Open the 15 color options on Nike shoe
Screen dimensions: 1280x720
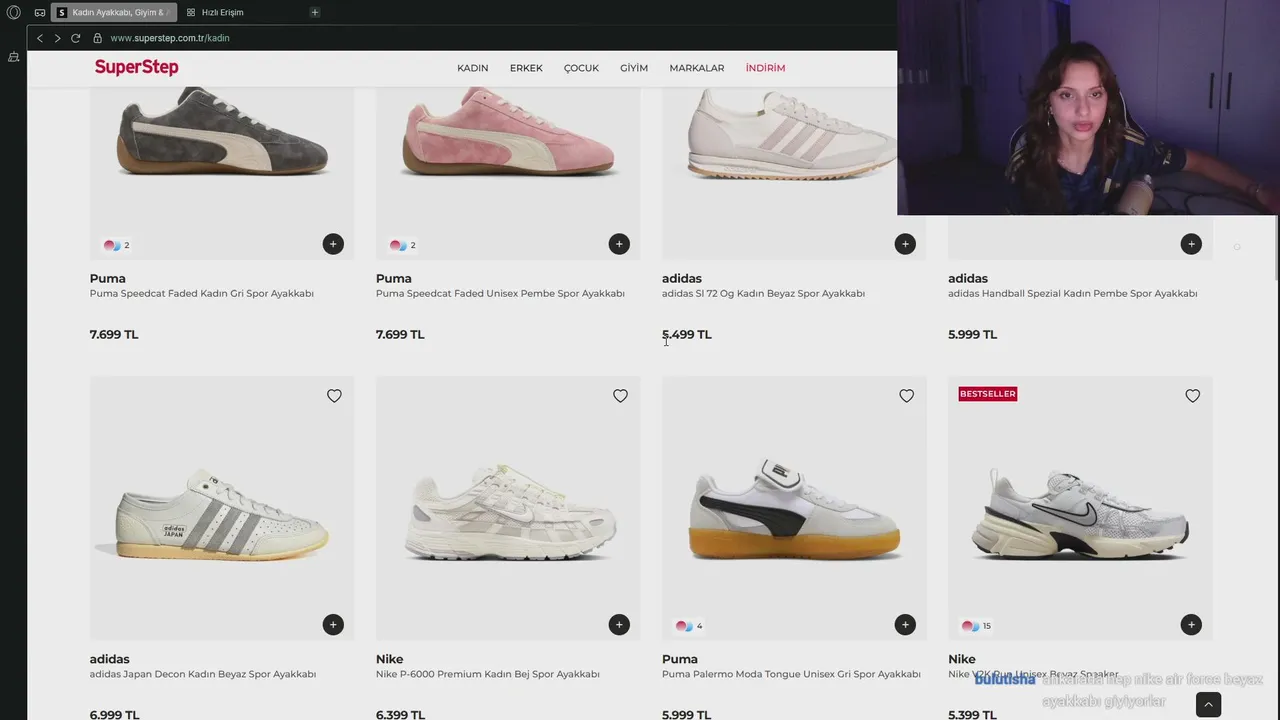click(976, 626)
